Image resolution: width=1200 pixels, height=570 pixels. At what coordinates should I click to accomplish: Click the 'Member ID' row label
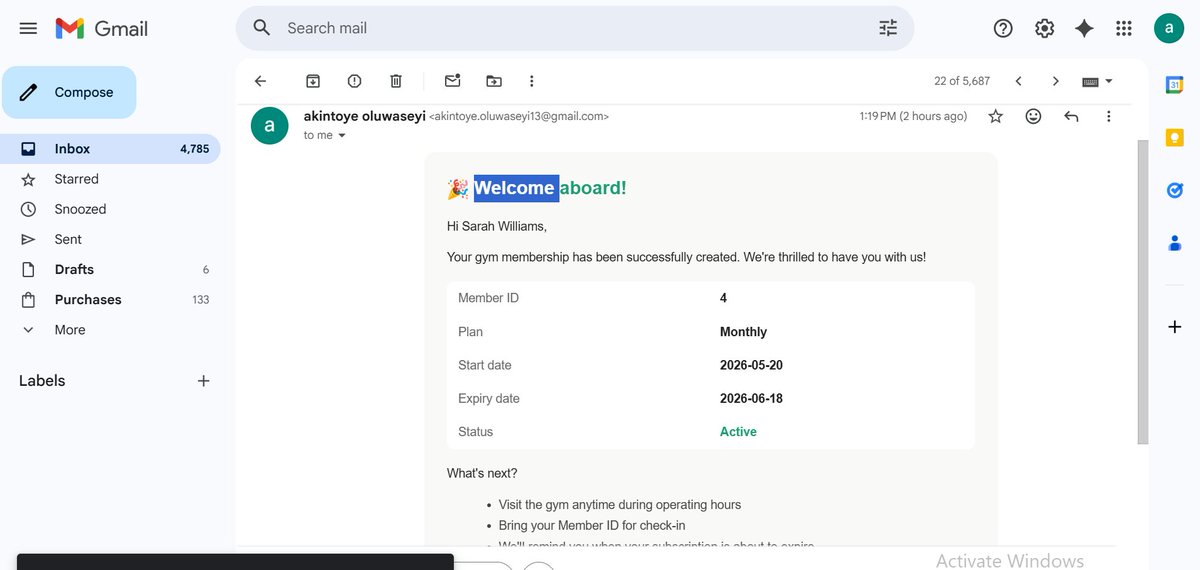[x=488, y=298]
